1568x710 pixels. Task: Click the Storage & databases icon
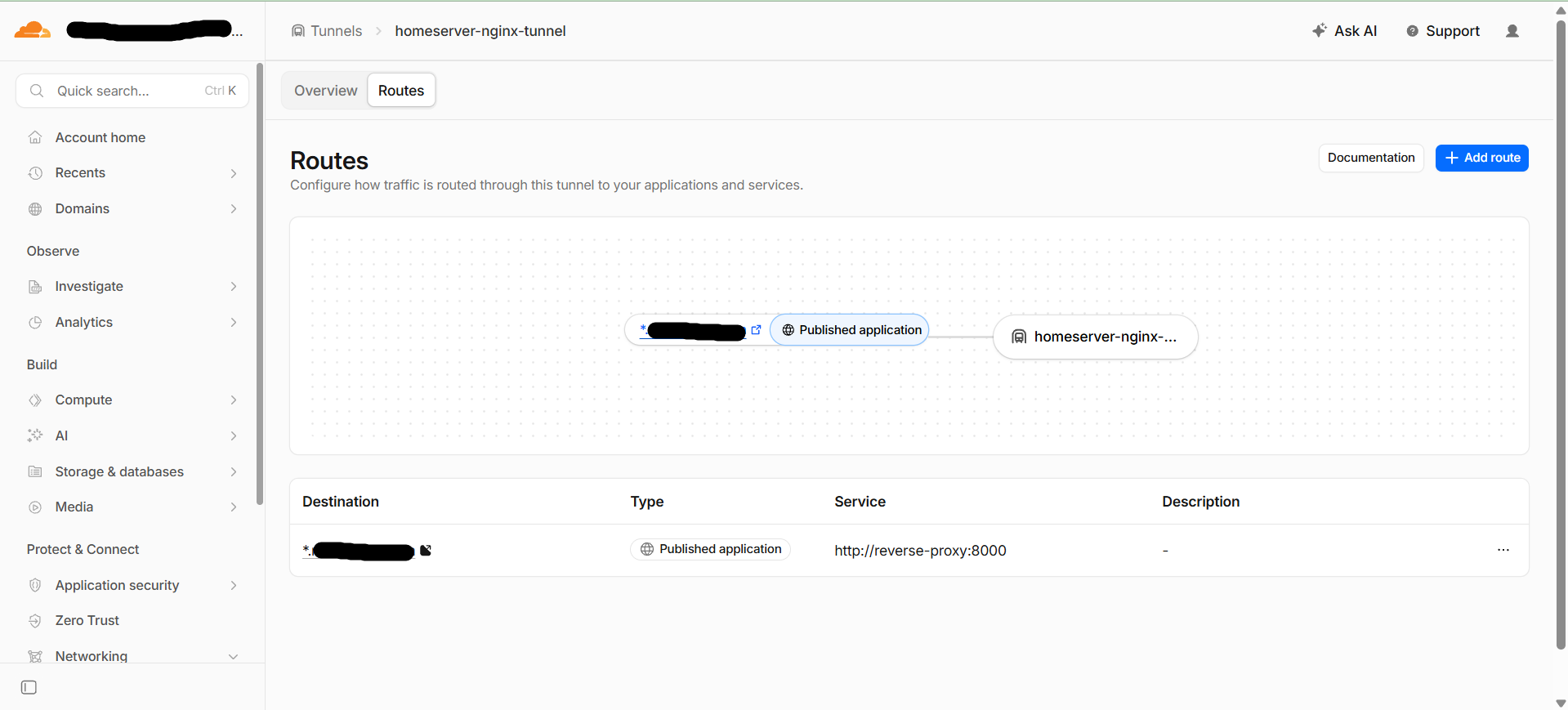[x=35, y=472]
